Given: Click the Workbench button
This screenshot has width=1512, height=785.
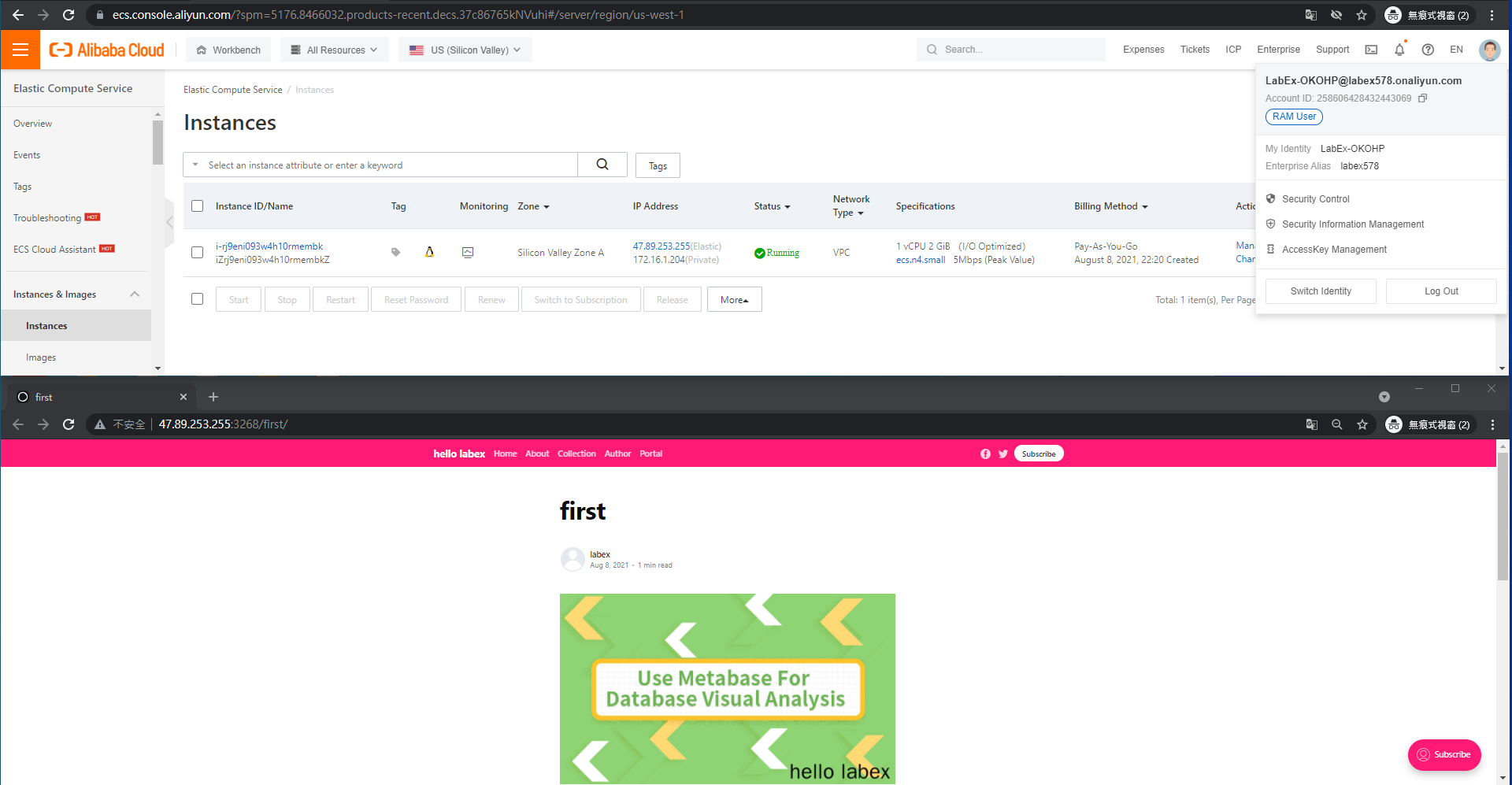Looking at the screenshot, I should (x=228, y=50).
